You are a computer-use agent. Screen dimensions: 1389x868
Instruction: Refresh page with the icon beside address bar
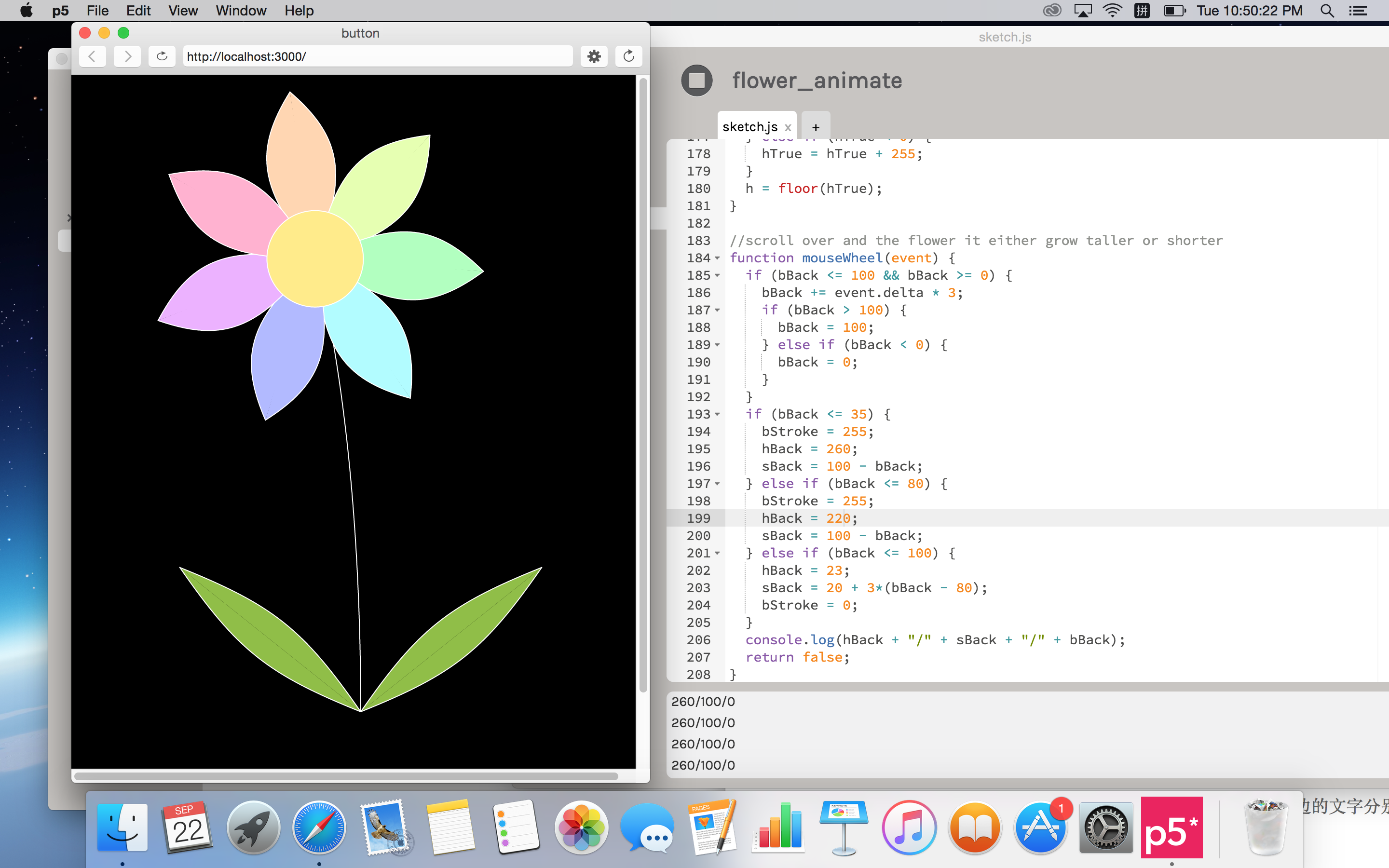point(162,56)
